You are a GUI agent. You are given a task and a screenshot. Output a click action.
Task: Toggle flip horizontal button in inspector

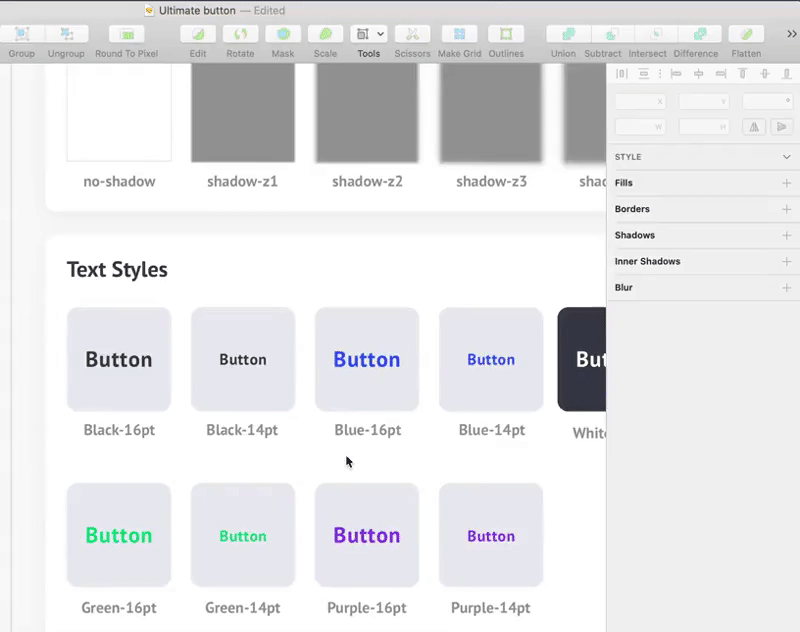click(x=754, y=127)
